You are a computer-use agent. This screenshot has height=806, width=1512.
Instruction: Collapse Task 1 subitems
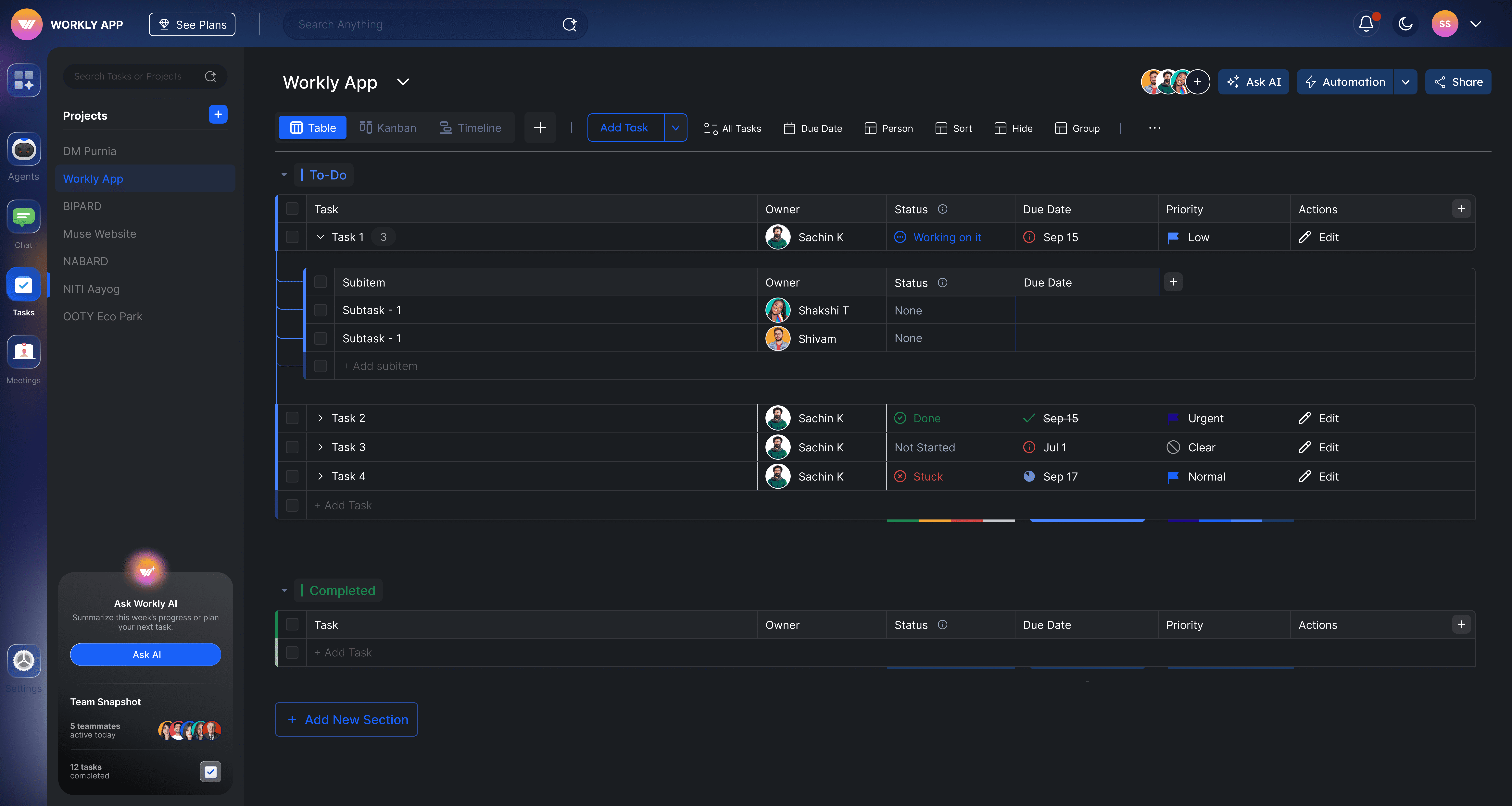(x=321, y=237)
